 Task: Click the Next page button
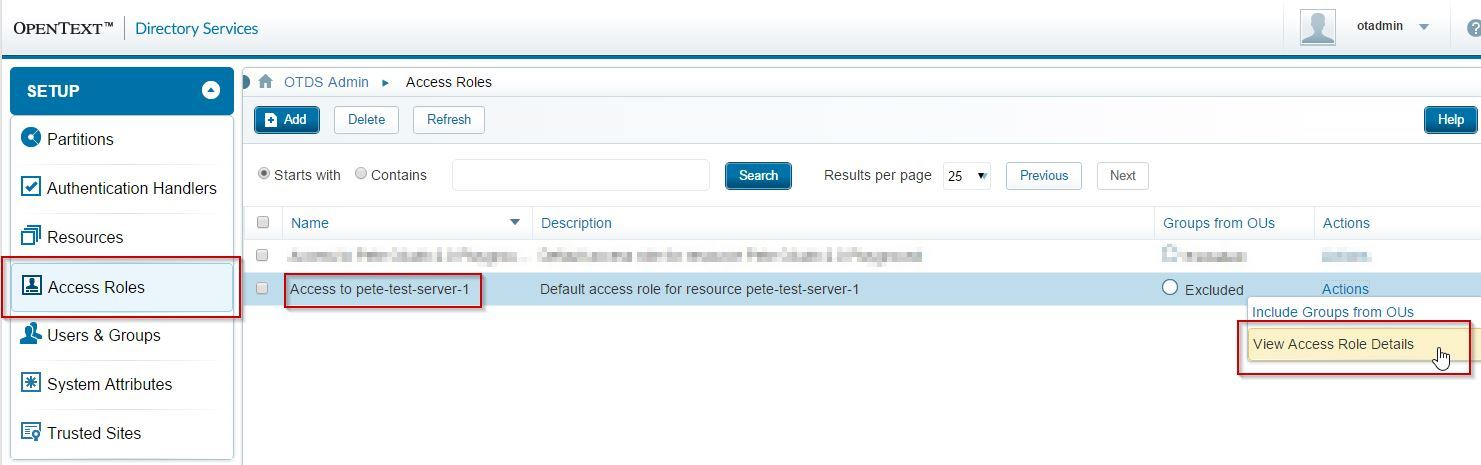(1123, 175)
